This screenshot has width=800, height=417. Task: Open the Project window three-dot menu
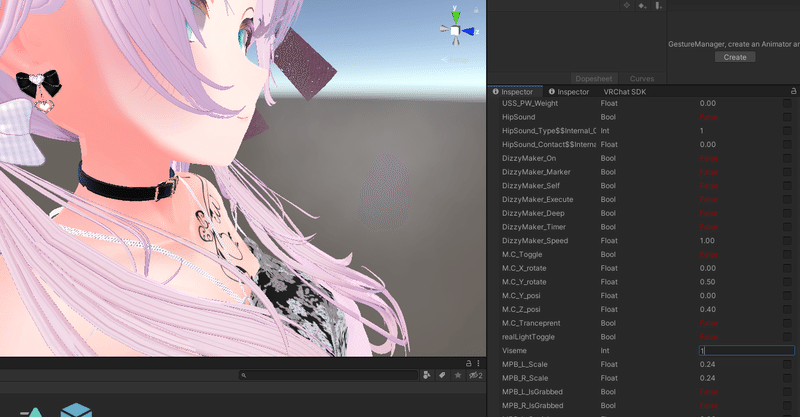point(478,363)
